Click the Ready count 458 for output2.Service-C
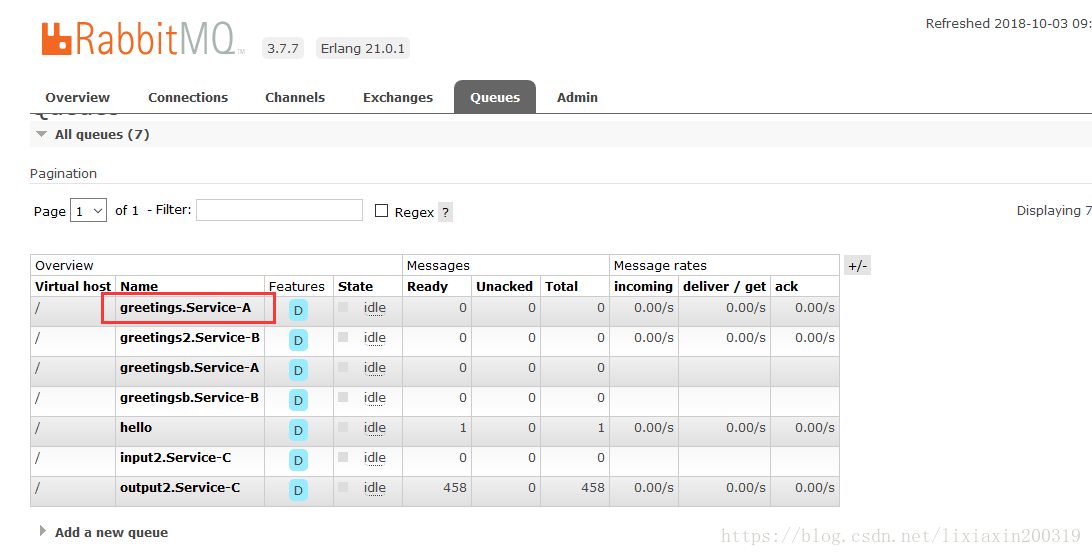 [455, 488]
